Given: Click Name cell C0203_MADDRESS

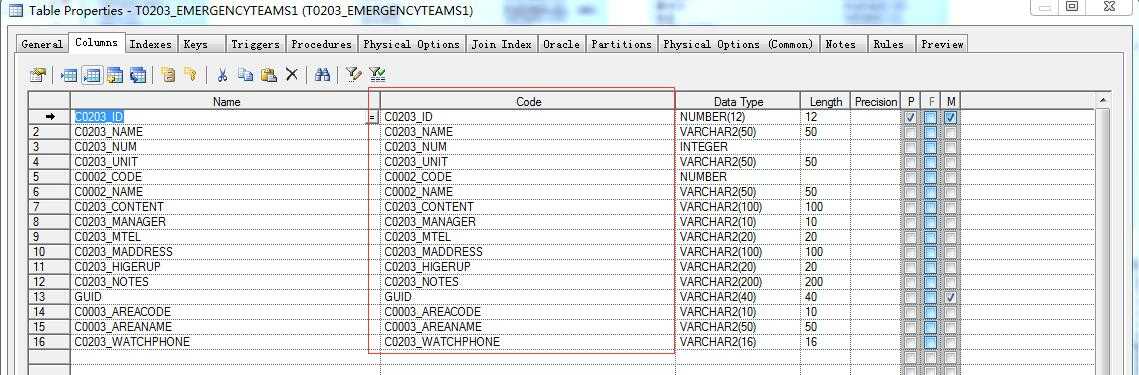Looking at the screenshot, I should pos(225,251).
